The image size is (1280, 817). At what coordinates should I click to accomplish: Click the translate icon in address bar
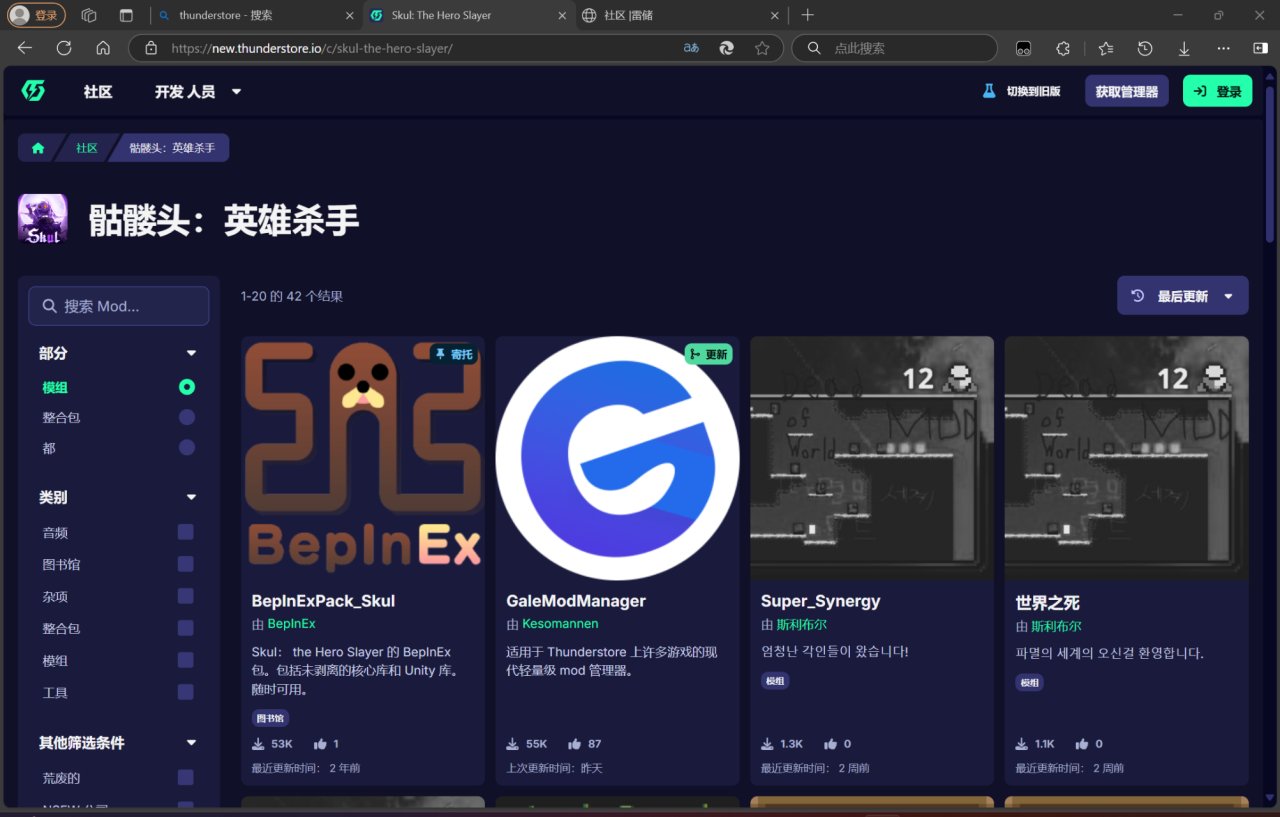(691, 48)
